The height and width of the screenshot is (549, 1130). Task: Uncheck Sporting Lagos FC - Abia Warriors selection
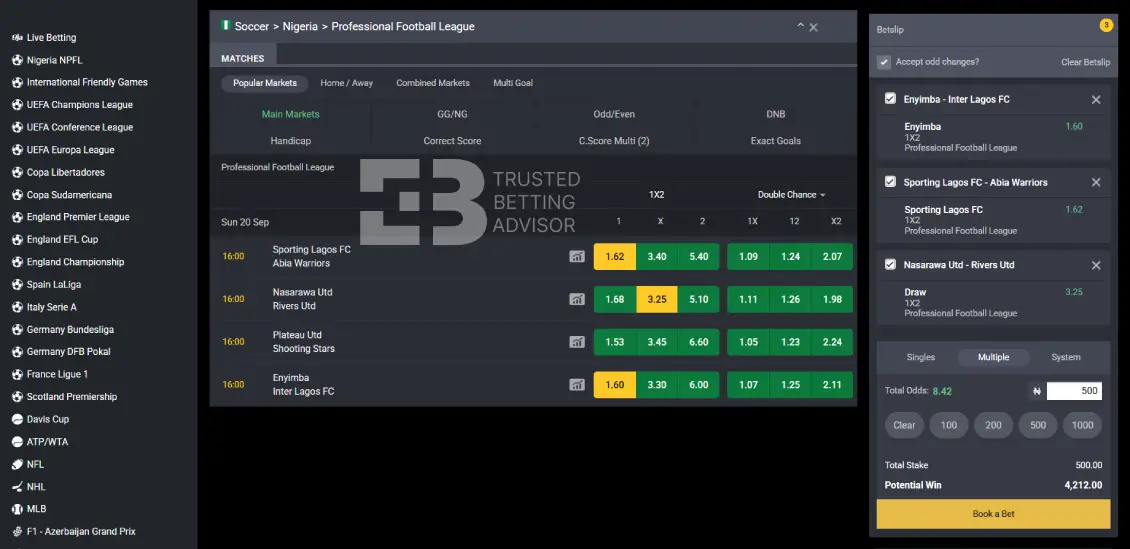tap(891, 182)
